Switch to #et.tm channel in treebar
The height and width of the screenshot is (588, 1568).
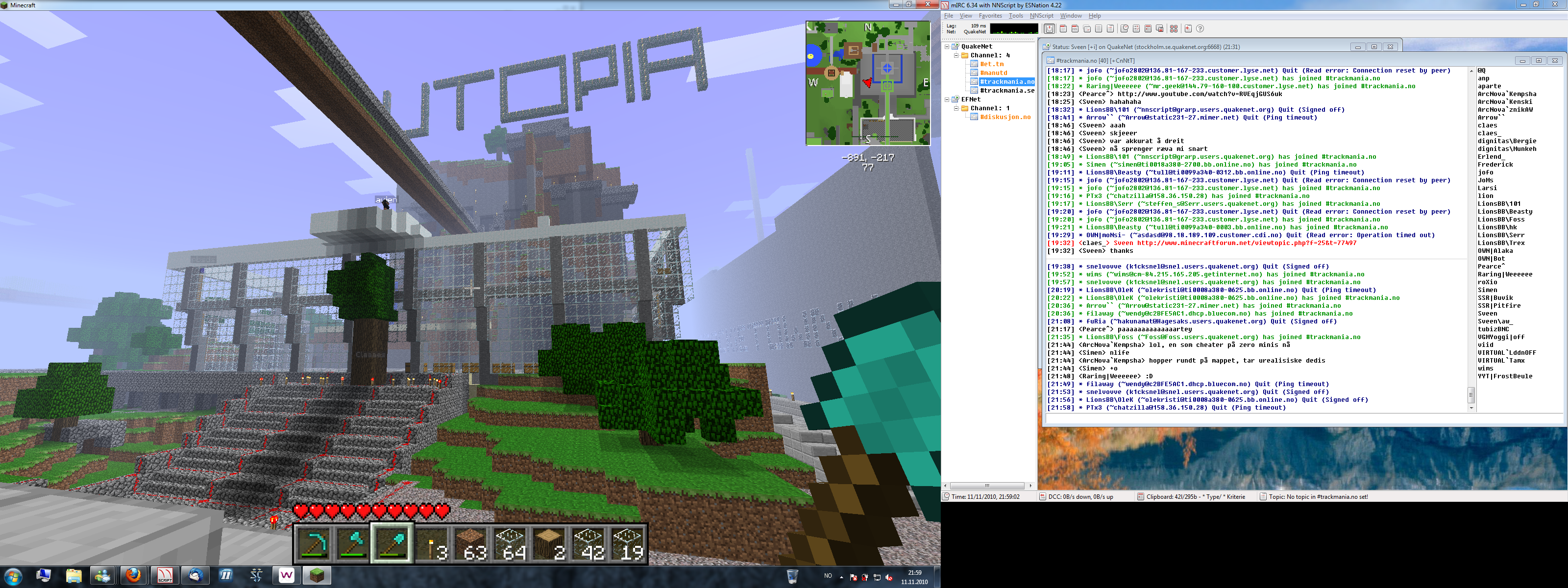[x=992, y=64]
